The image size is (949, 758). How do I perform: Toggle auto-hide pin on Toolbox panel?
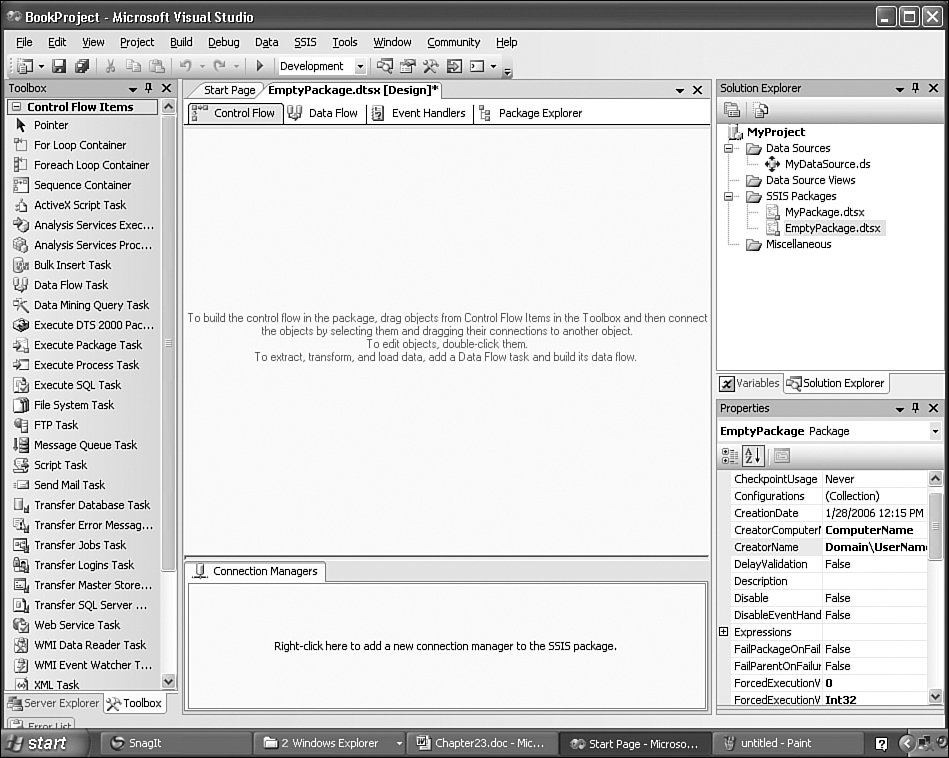tap(149, 88)
